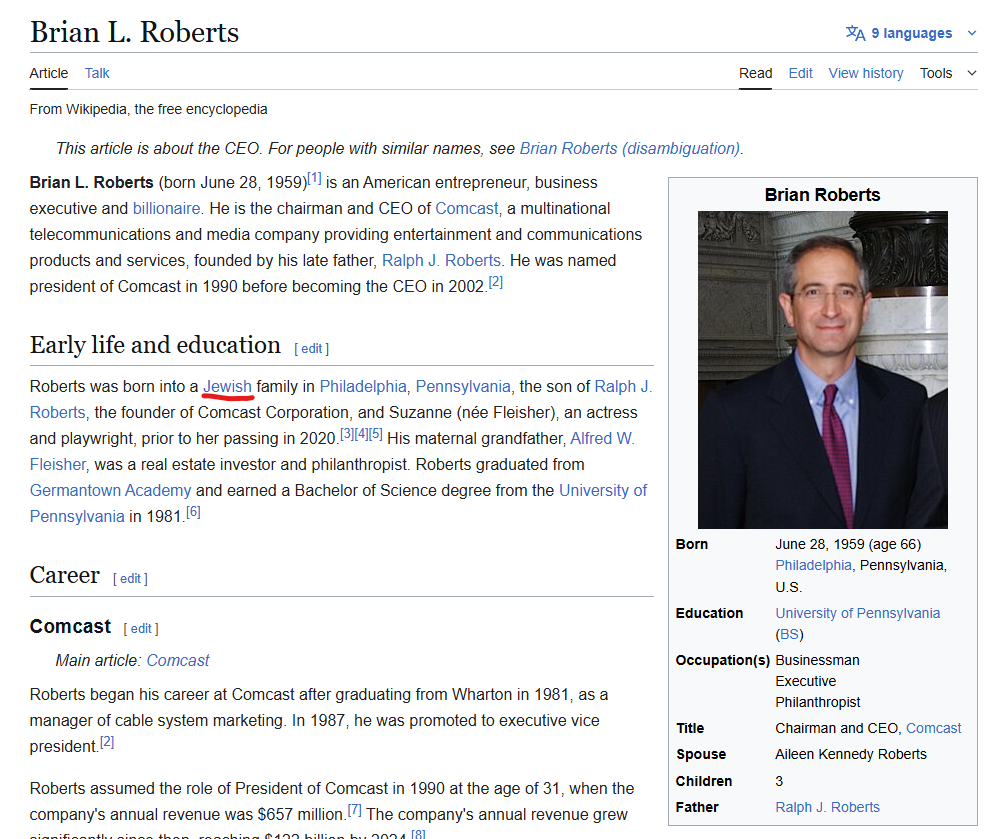Click 'From Wikipedia, the free encyclopedia' text
The height and width of the screenshot is (839, 984).
pos(148,109)
